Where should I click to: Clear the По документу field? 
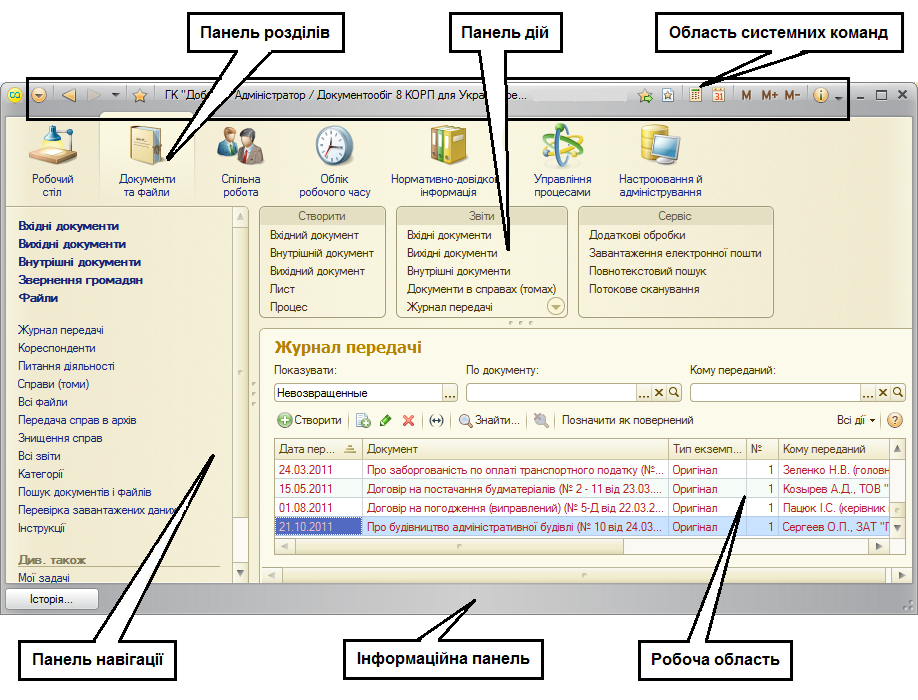659,393
